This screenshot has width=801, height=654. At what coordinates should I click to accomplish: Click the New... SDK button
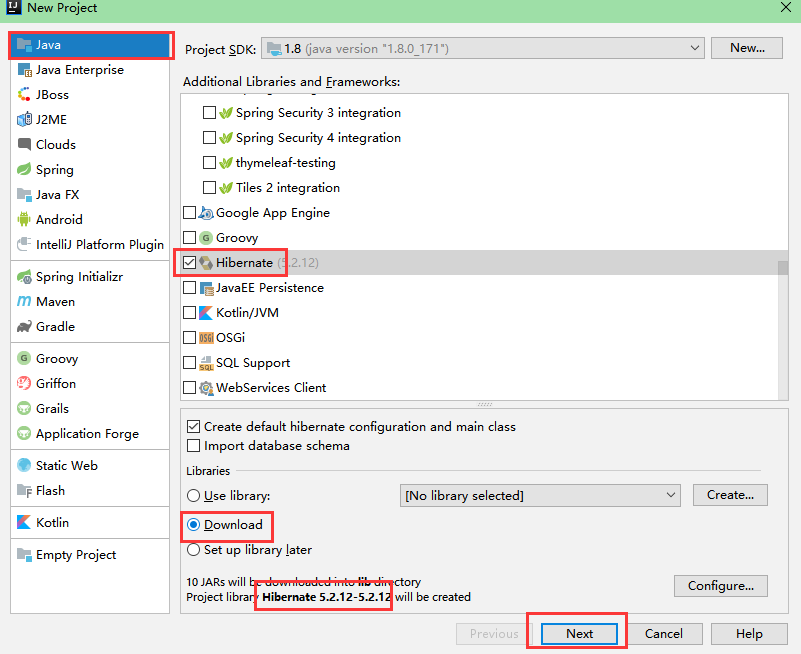[x=747, y=48]
